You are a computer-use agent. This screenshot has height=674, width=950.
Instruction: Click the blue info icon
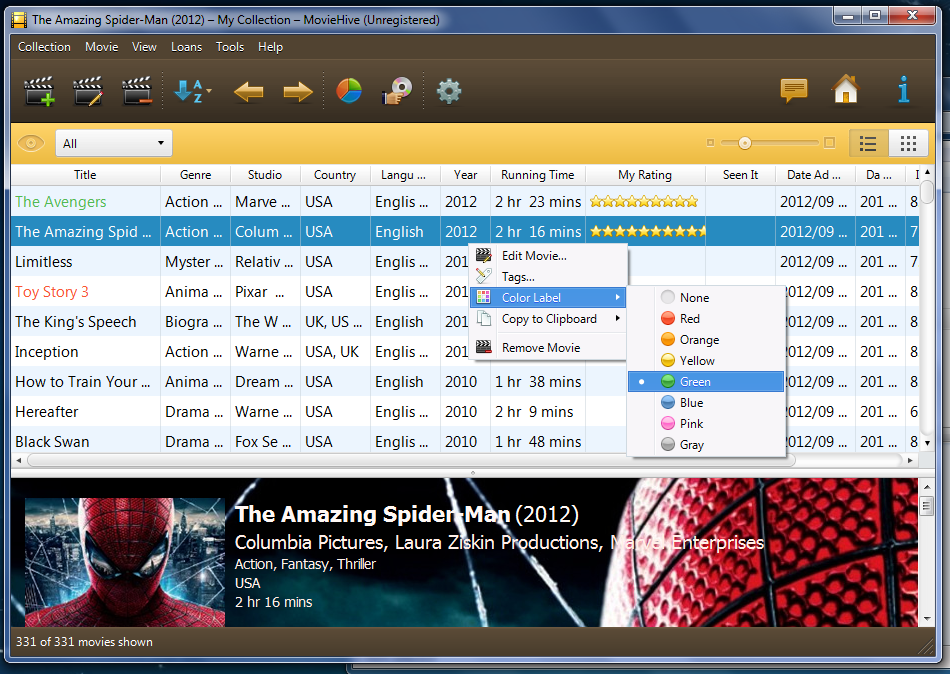pos(903,90)
